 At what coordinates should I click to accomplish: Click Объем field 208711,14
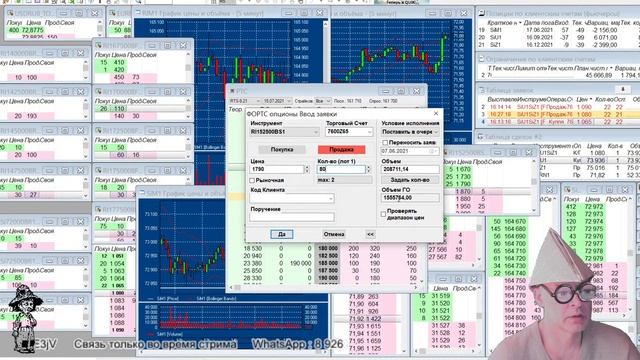click(410, 169)
